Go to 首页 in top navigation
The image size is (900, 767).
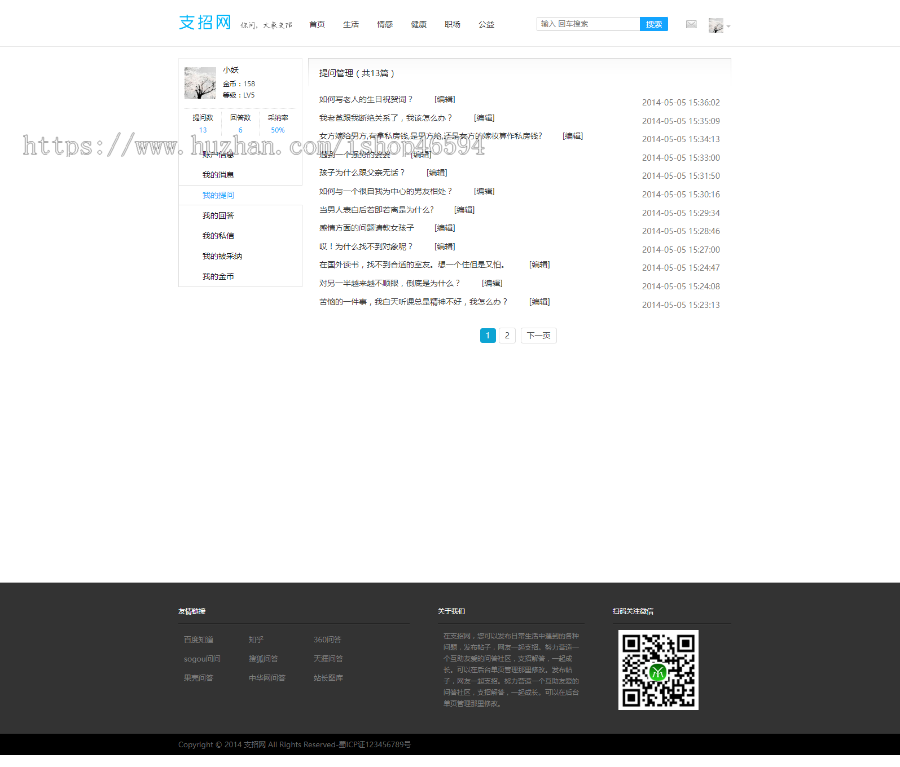(317, 25)
